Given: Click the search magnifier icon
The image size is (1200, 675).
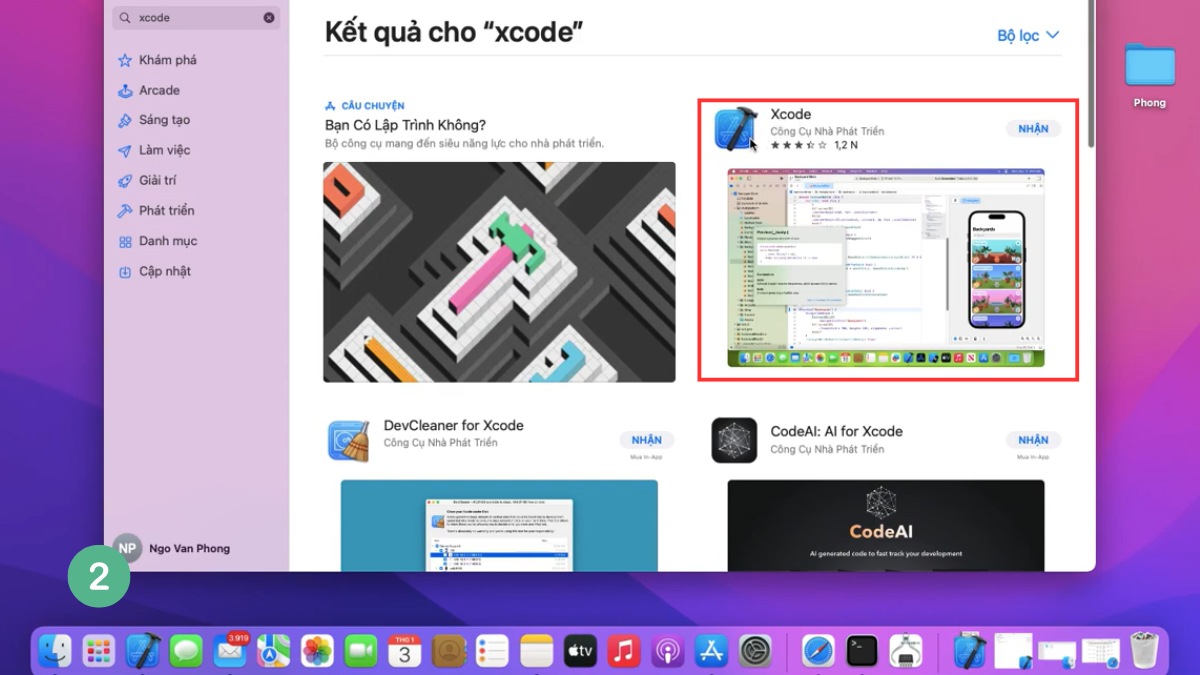Looking at the screenshot, I should (125, 18).
